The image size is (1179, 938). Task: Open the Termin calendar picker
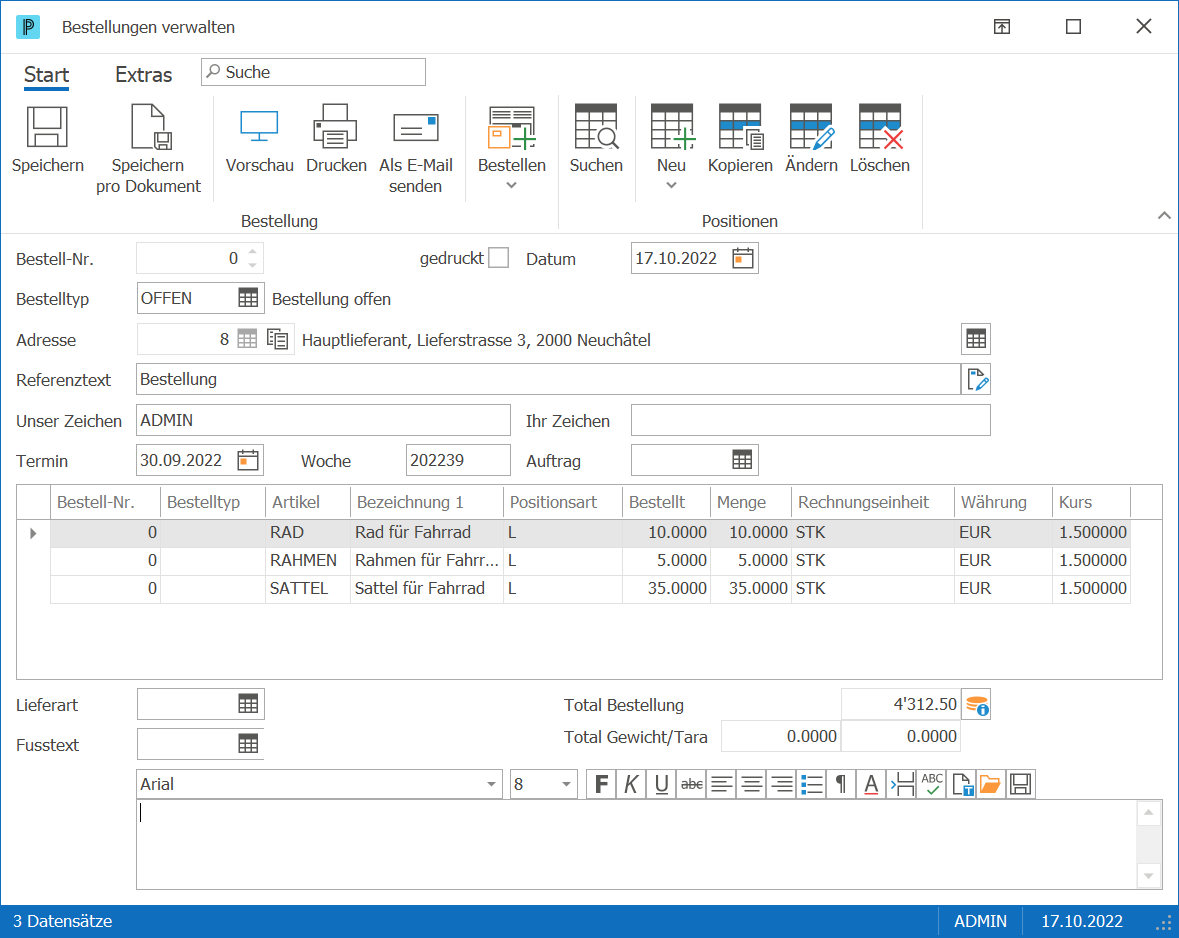248,460
